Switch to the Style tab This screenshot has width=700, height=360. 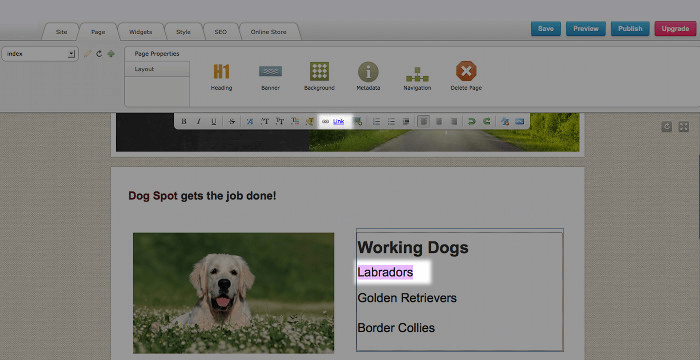point(183,32)
